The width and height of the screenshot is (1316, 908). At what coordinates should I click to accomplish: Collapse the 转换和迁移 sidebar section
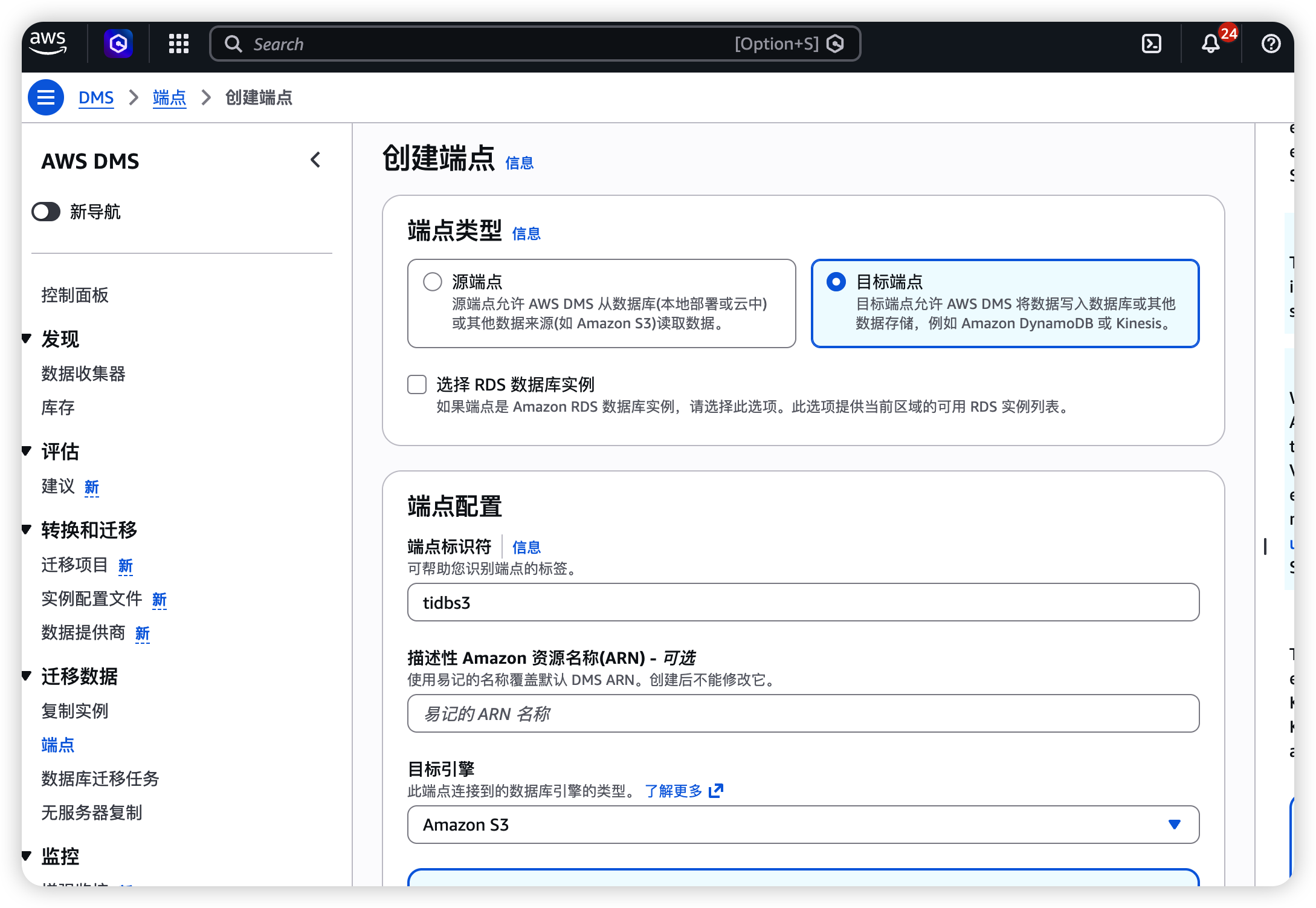point(27,530)
